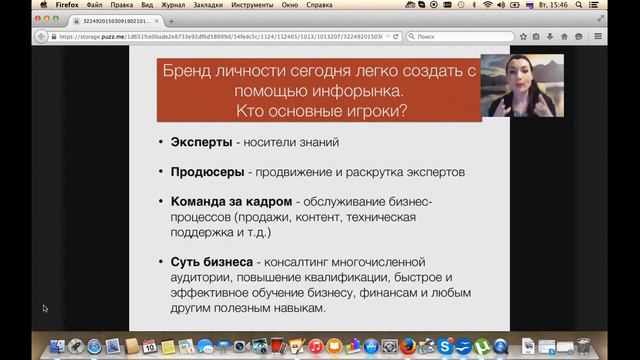Check the battery status icon
The image size is (640, 360).
point(515,5)
